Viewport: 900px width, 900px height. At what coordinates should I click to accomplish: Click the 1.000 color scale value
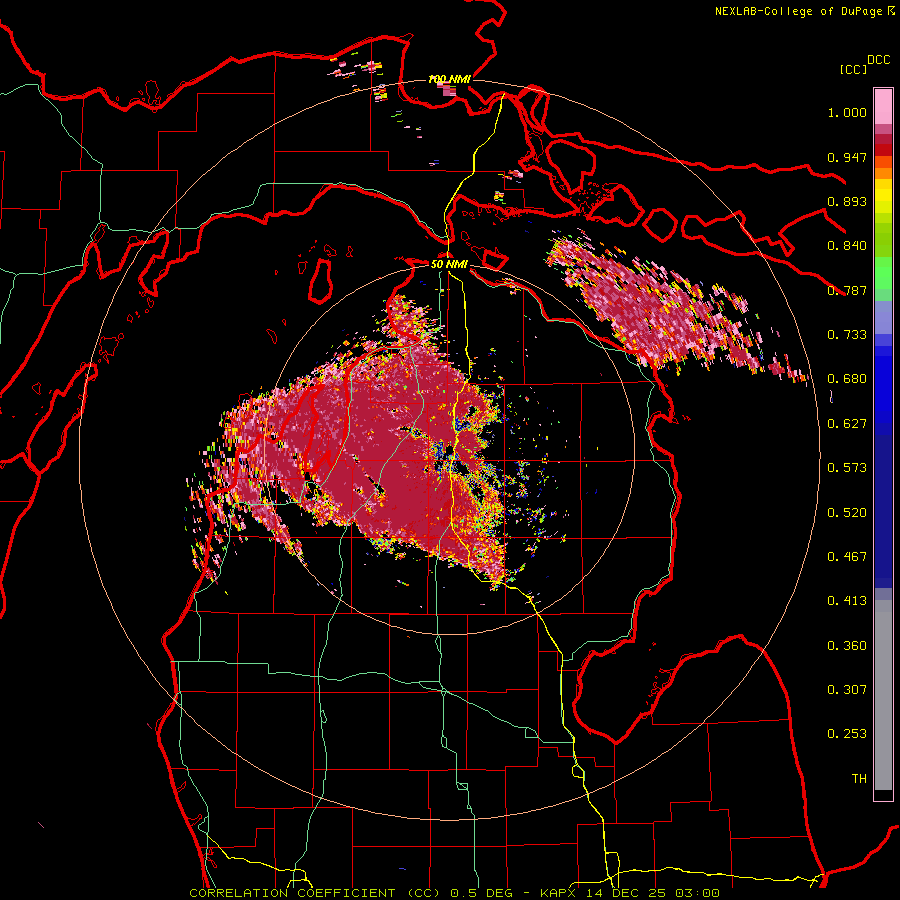tap(847, 112)
